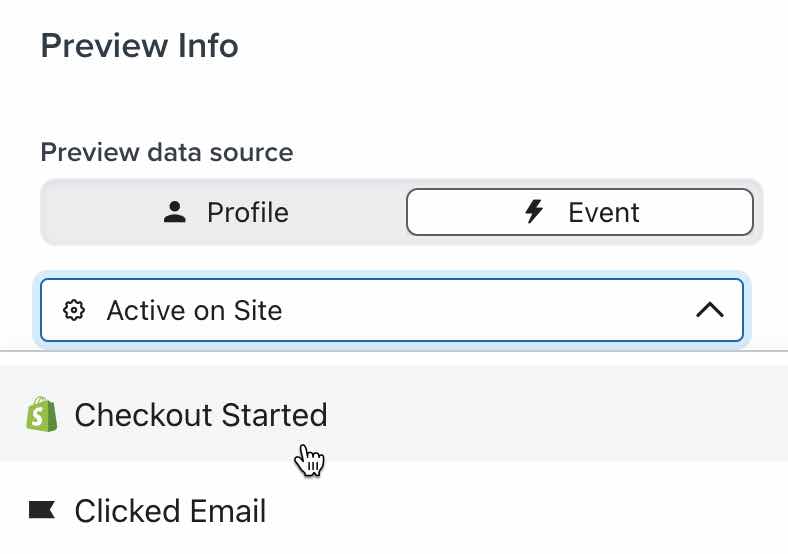Open the Active on Site dropdown
Image resolution: width=788 pixels, height=554 pixels.
coord(391,310)
